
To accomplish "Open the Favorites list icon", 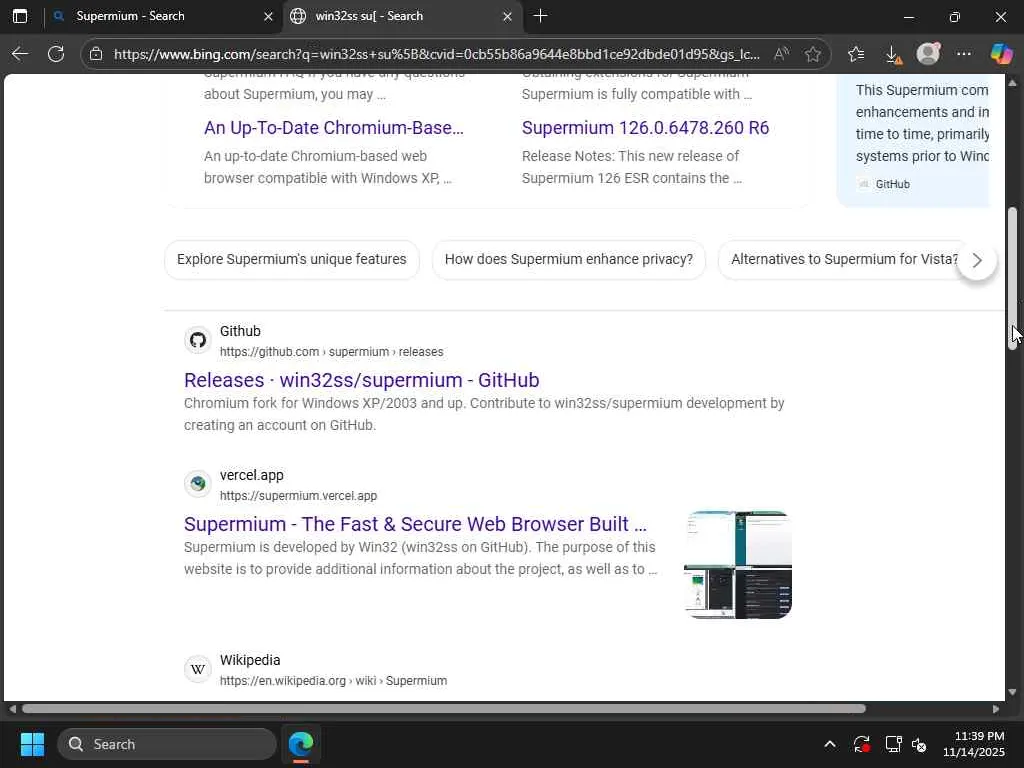I will (856, 54).
